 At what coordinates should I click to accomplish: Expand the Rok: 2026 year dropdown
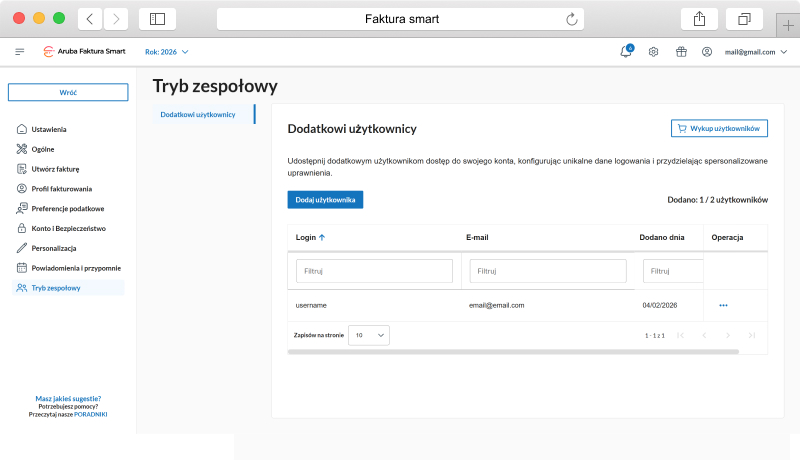[167, 52]
